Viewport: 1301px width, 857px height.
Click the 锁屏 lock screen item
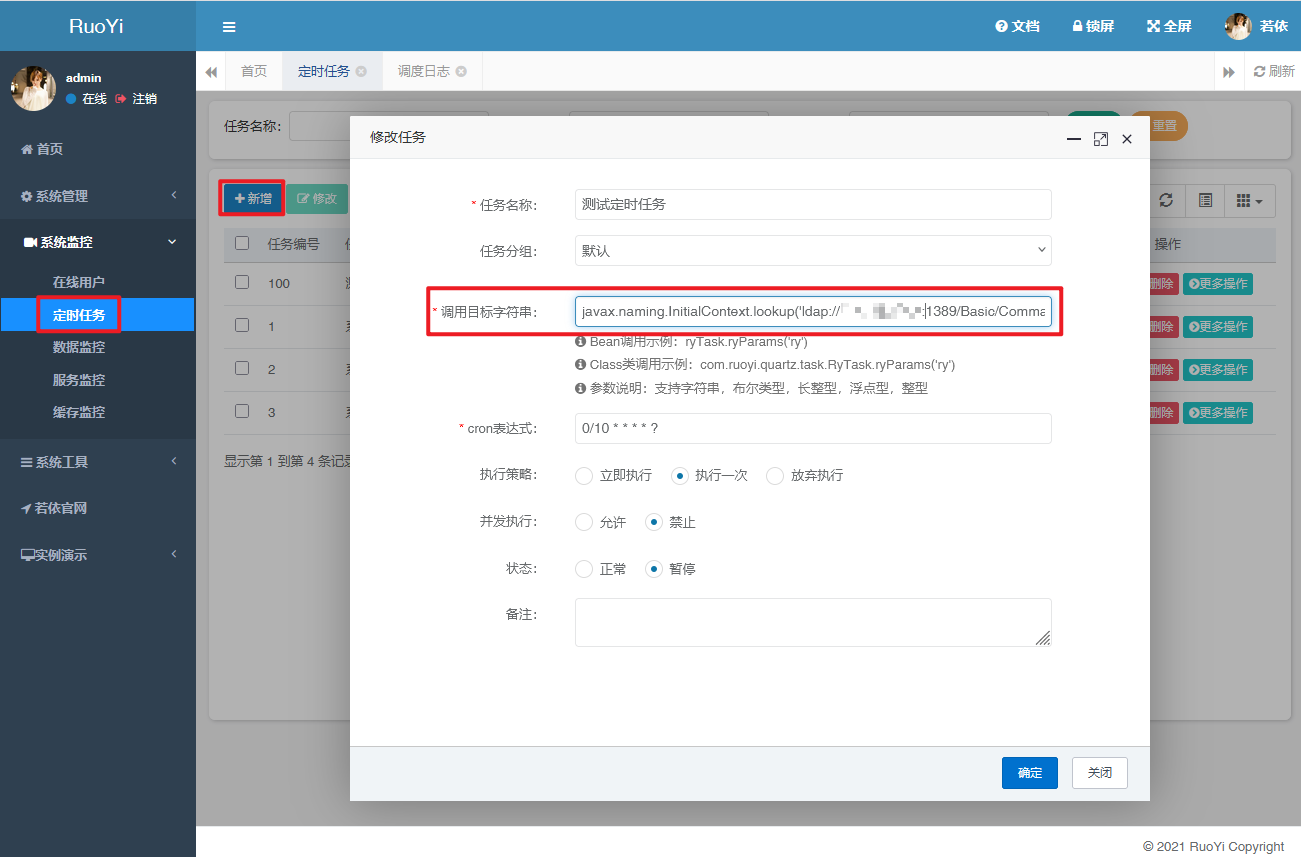pos(1093,26)
